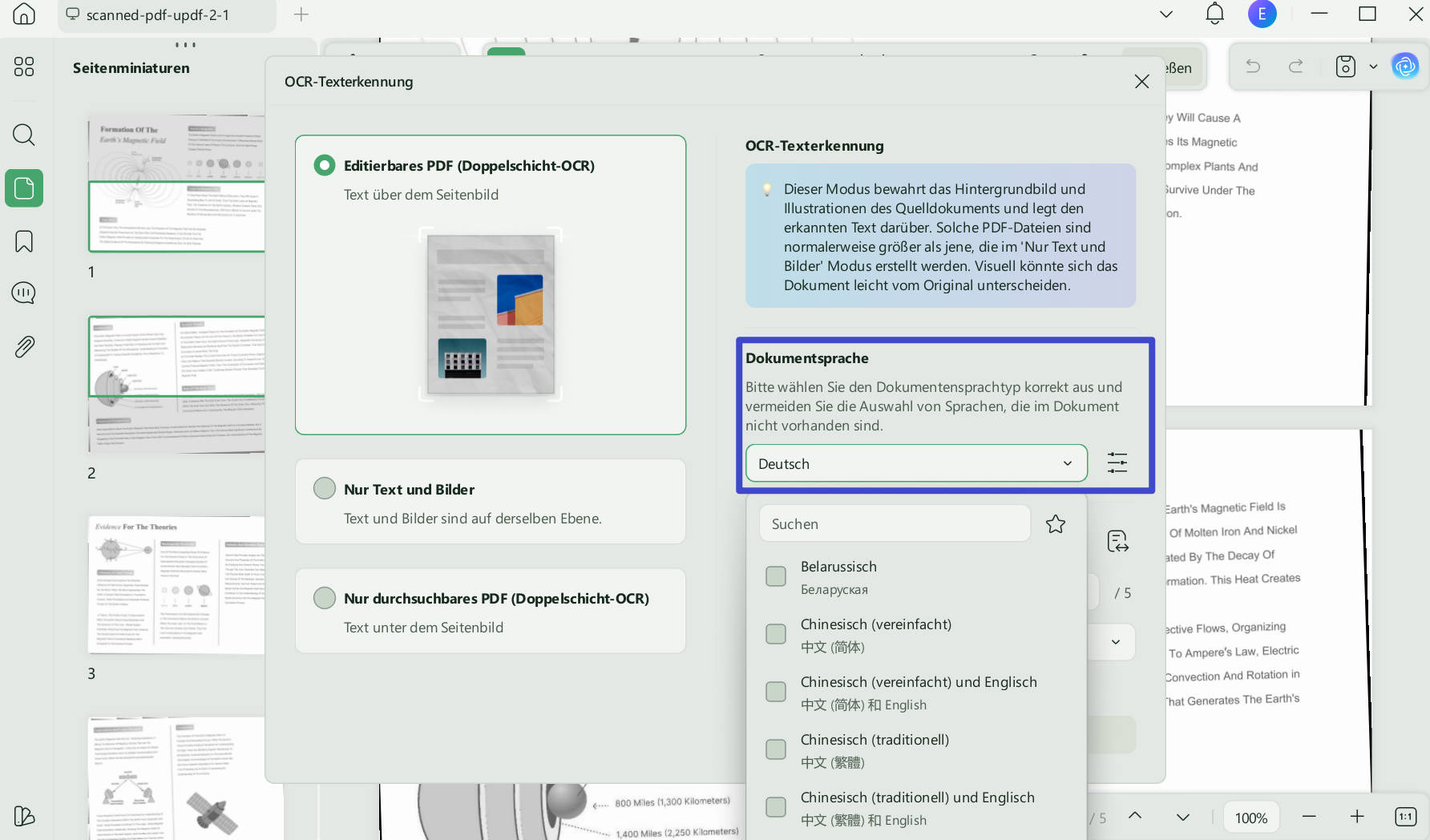Switch to scanned-pdf-updf-2-1 tab
This screenshot has width=1430, height=840.
pos(167,14)
